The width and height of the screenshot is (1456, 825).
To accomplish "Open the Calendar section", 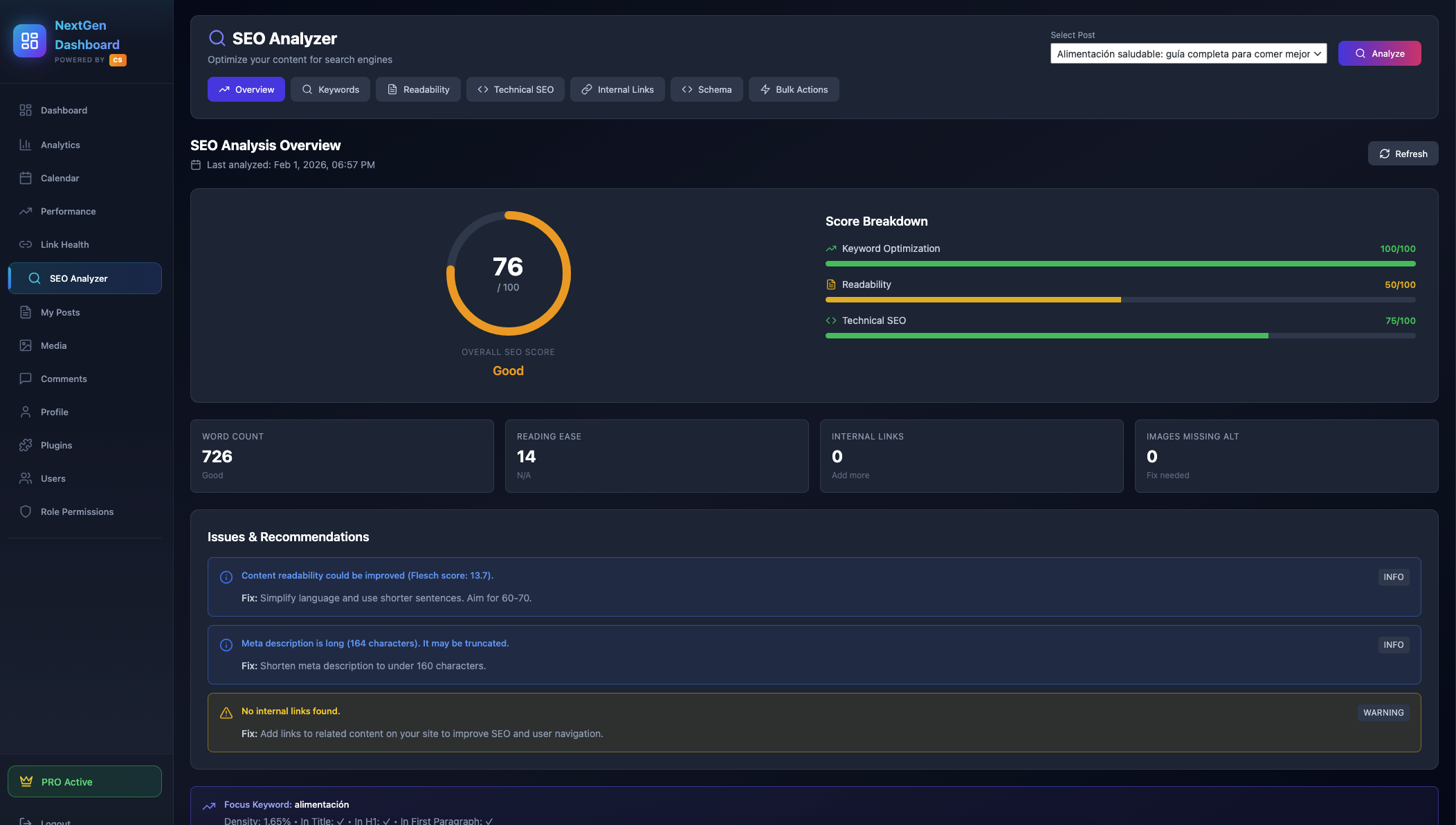I will (x=26, y=178).
